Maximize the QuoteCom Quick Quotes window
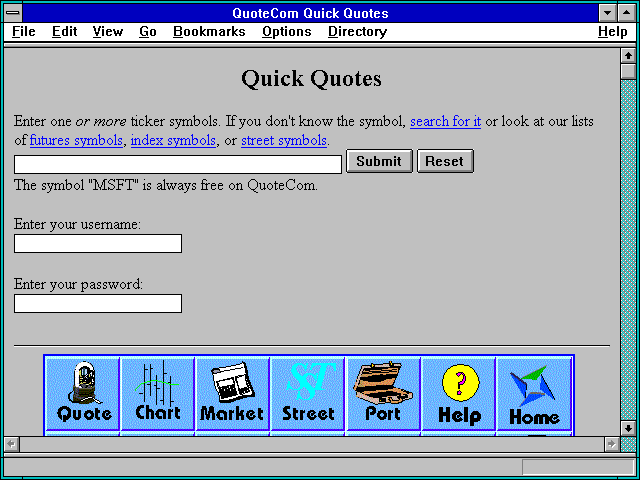The height and width of the screenshot is (480, 640). 627,13
